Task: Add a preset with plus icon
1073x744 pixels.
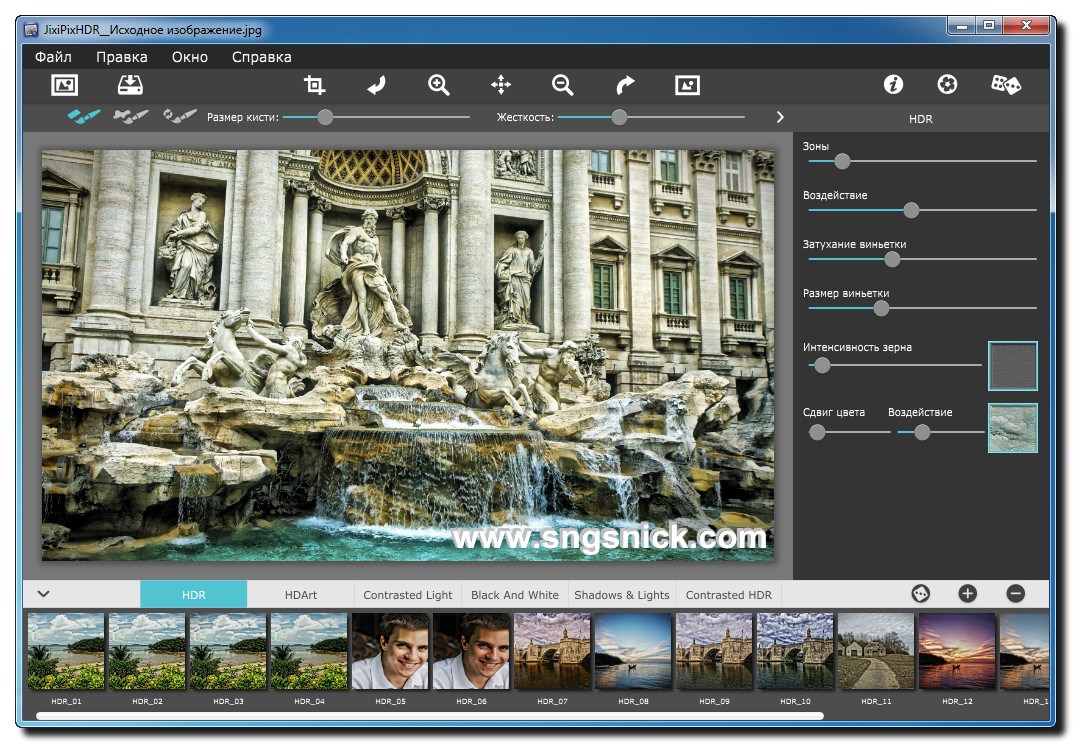Action: tap(967, 594)
